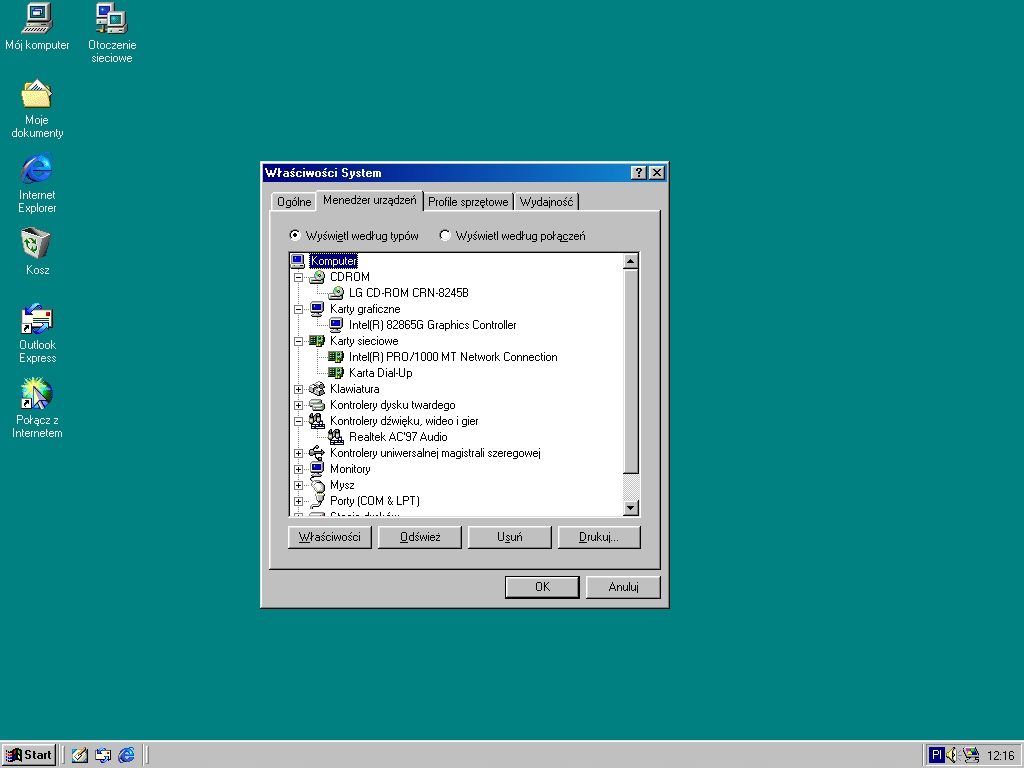1024x768 pixels.
Task: Click the device list scroll up arrow
Action: [x=630, y=262]
